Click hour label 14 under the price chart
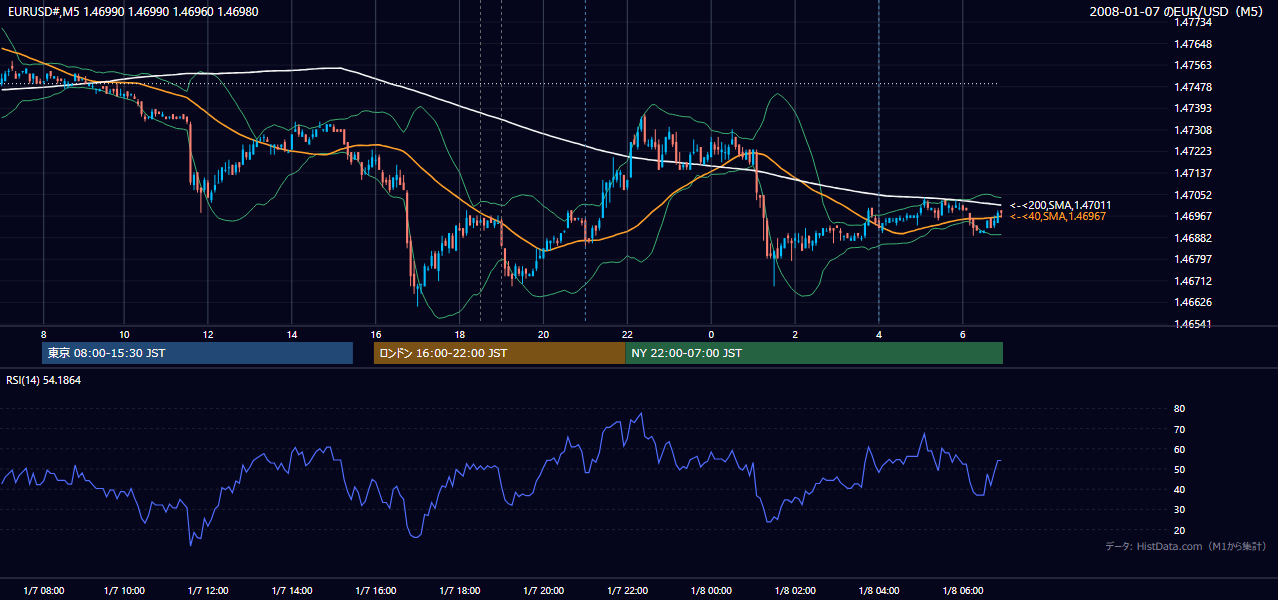This screenshot has height=600, width=1278. tap(292, 334)
